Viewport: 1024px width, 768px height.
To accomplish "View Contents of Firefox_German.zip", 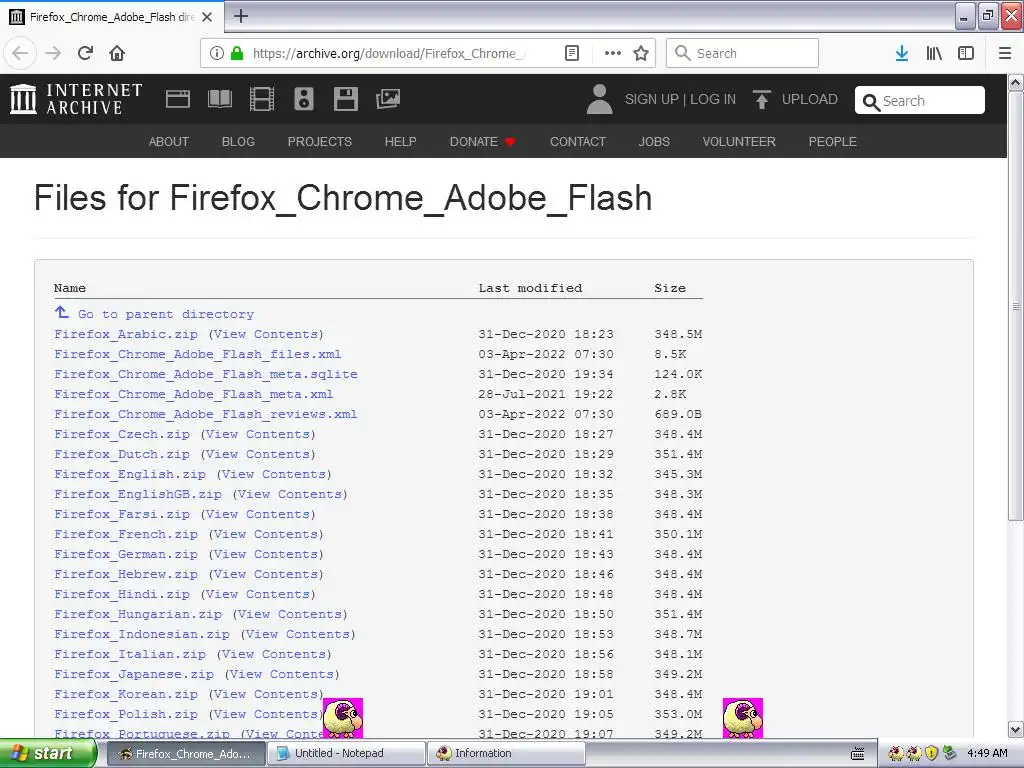I will tap(266, 554).
